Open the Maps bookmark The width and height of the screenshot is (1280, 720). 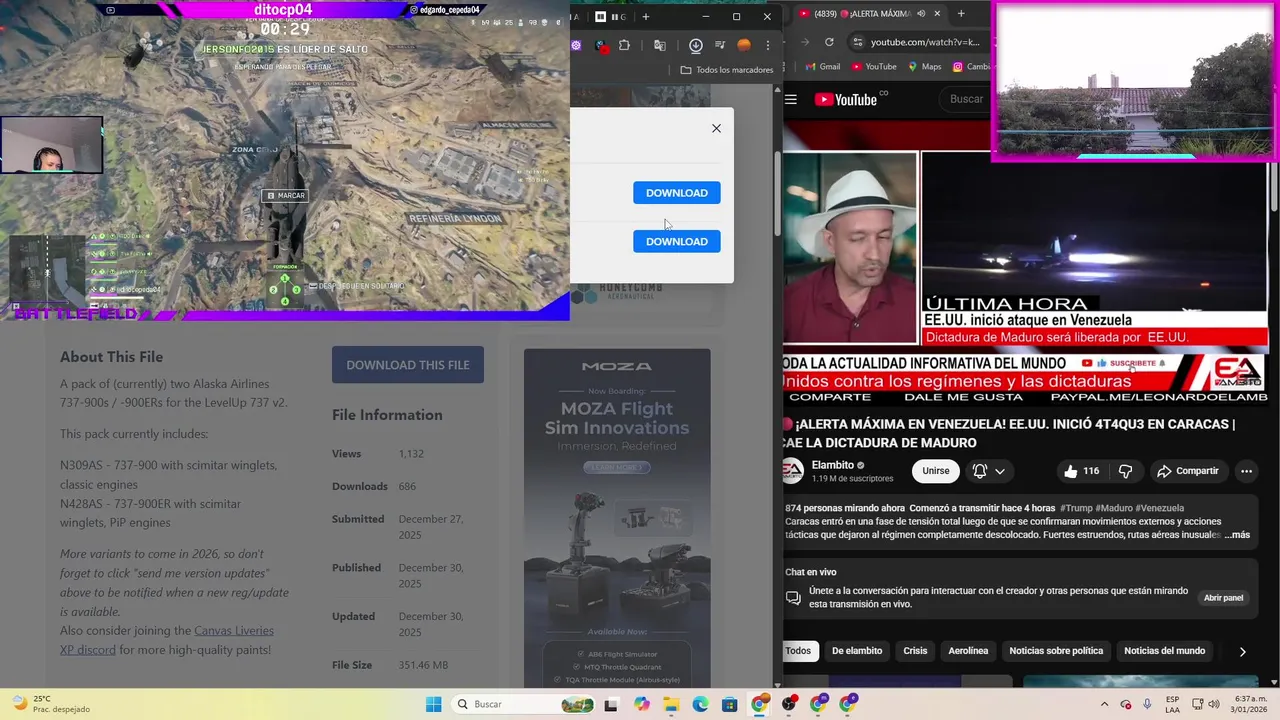click(x=924, y=67)
